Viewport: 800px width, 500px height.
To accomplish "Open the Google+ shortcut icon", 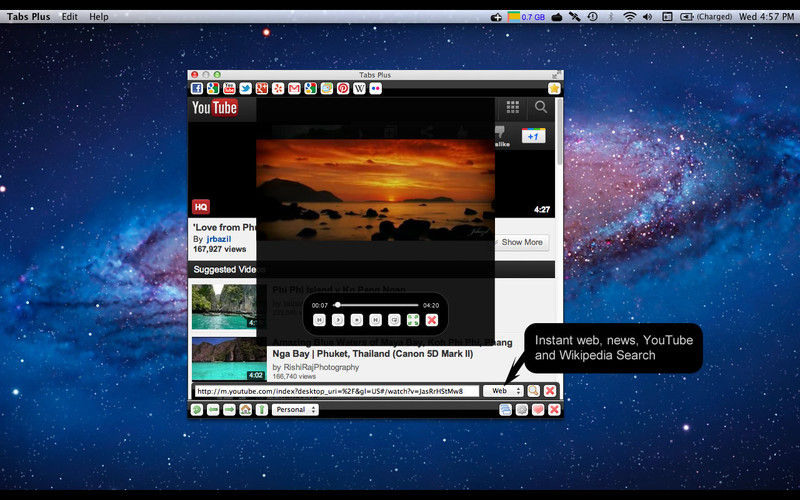I will click(x=262, y=89).
